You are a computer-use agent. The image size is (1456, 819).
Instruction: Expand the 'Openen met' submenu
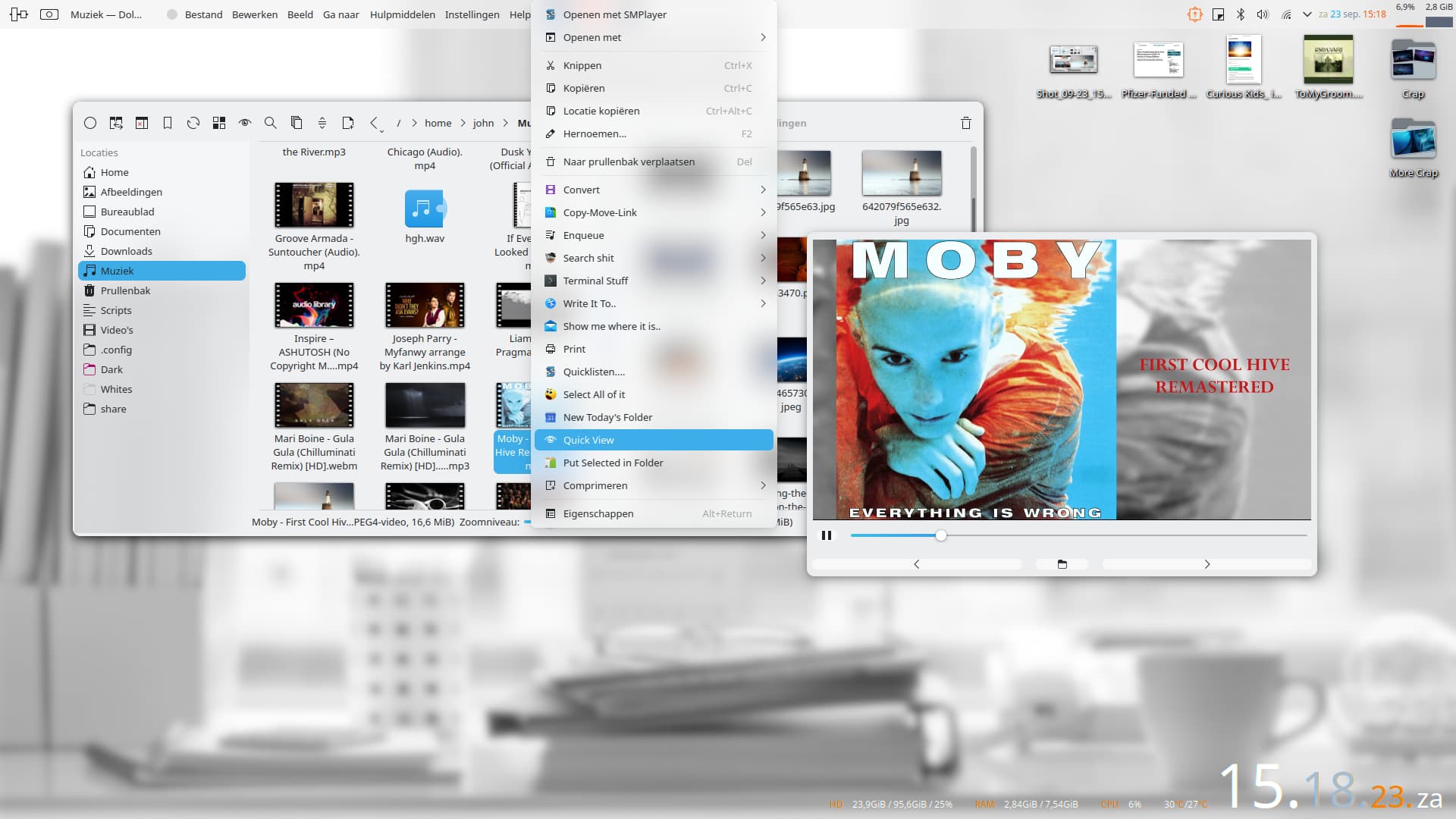click(654, 37)
